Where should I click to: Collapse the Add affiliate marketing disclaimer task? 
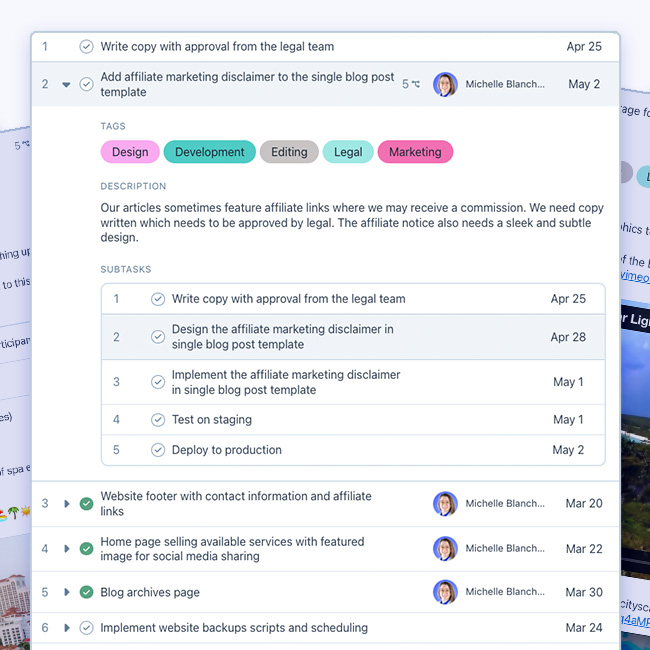click(66, 85)
